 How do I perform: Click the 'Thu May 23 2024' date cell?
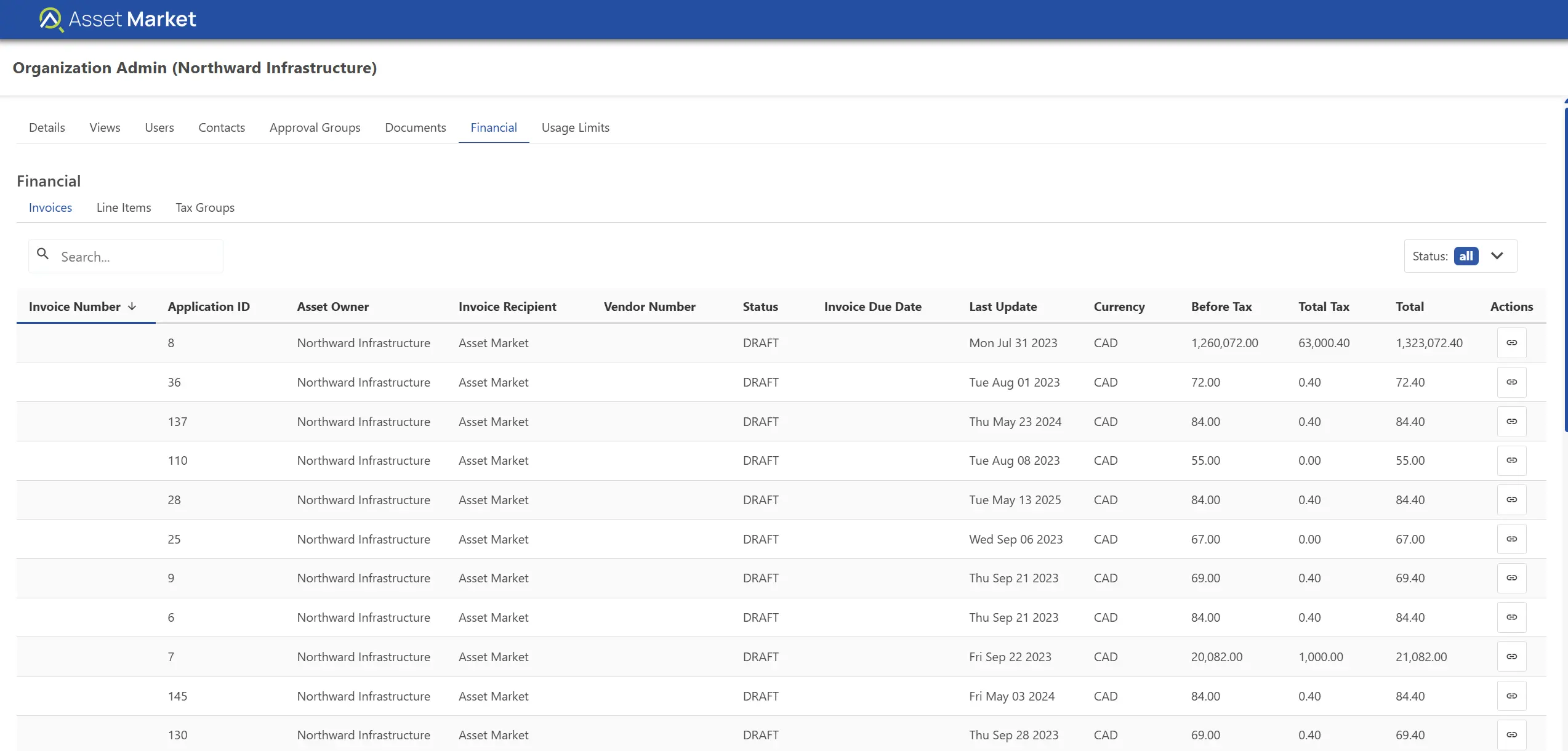(x=1015, y=422)
